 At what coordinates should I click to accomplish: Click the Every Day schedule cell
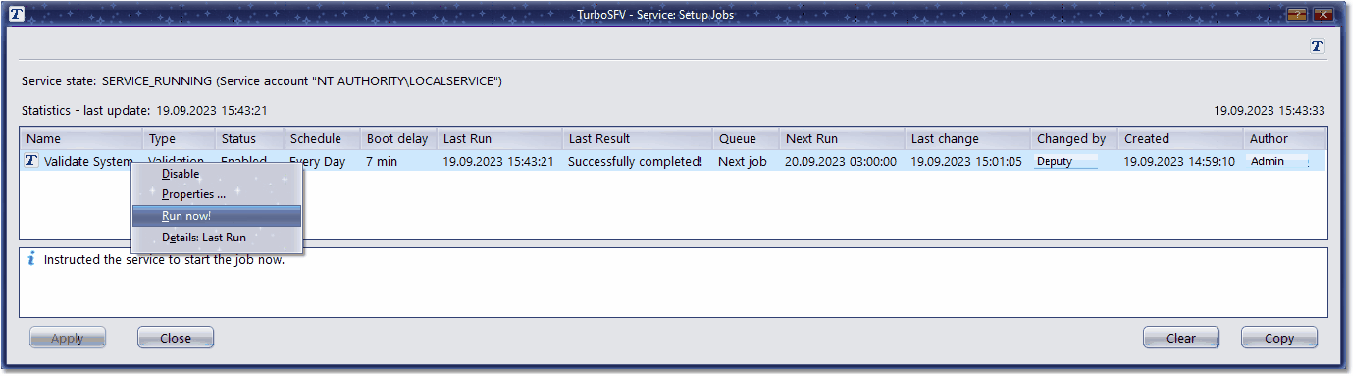pyautogui.click(x=317, y=161)
